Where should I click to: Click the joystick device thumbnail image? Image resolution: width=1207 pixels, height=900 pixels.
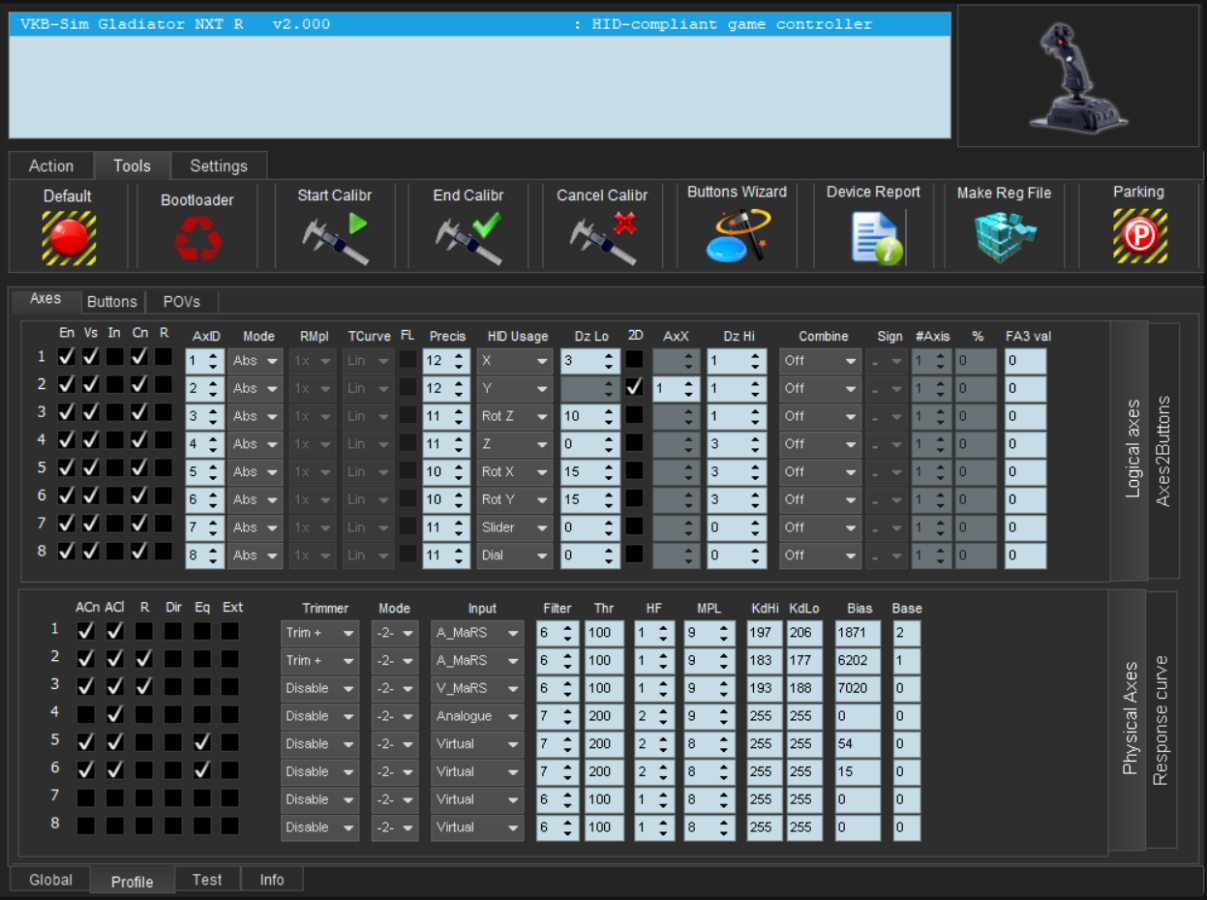1077,76
